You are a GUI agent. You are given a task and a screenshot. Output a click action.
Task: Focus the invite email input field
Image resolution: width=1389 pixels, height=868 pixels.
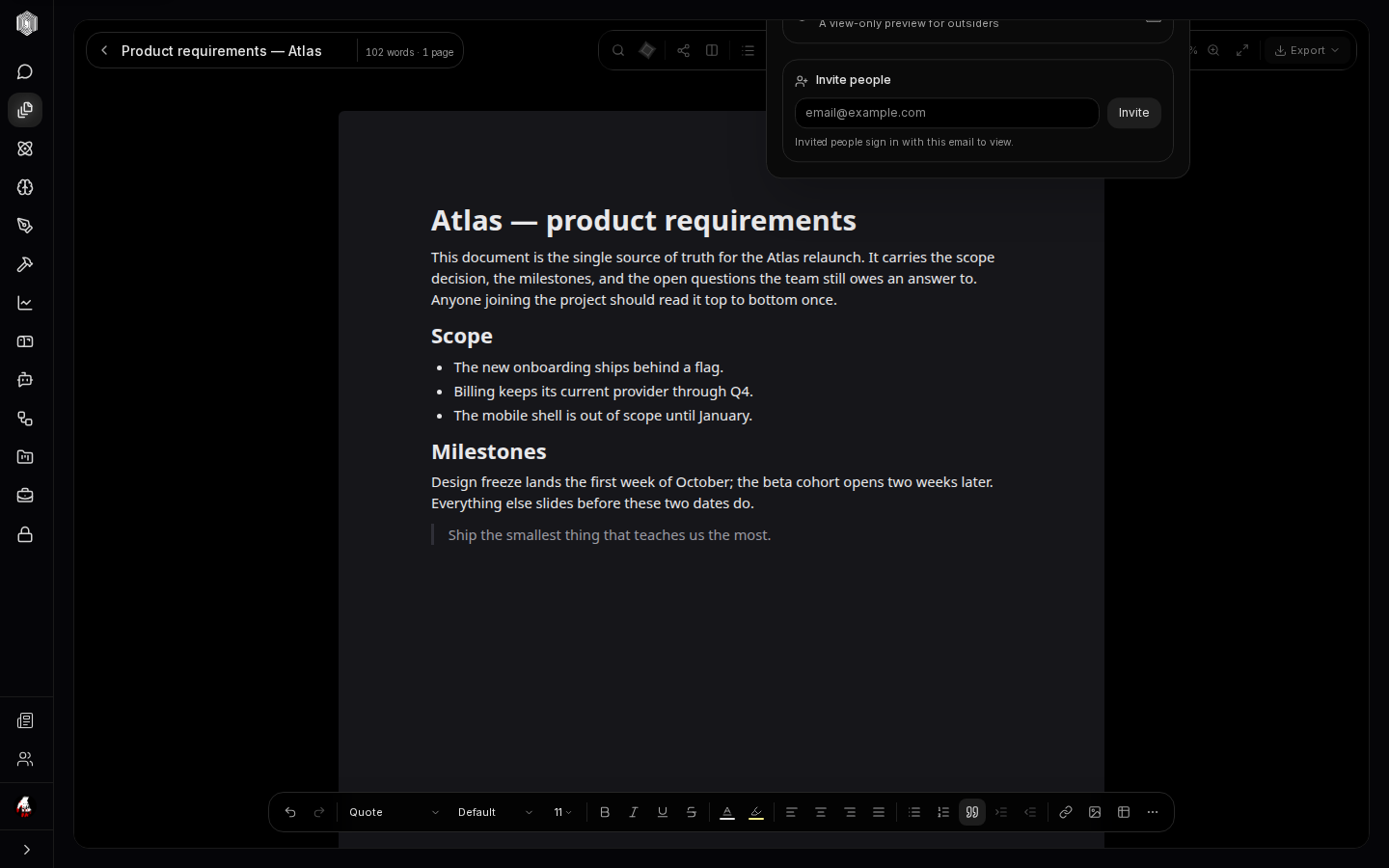coord(947,113)
